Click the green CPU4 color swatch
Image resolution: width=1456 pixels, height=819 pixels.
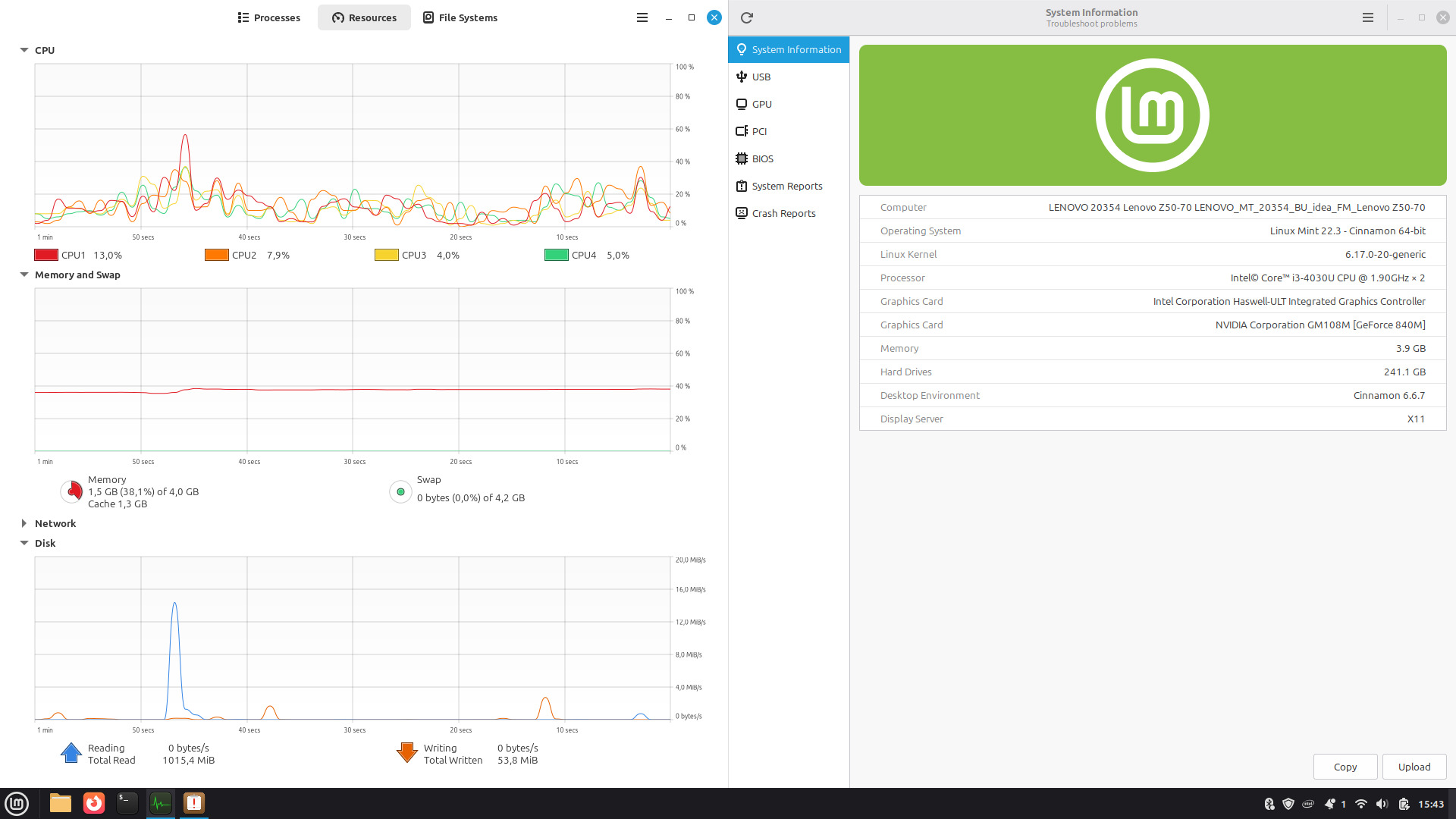(556, 255)
